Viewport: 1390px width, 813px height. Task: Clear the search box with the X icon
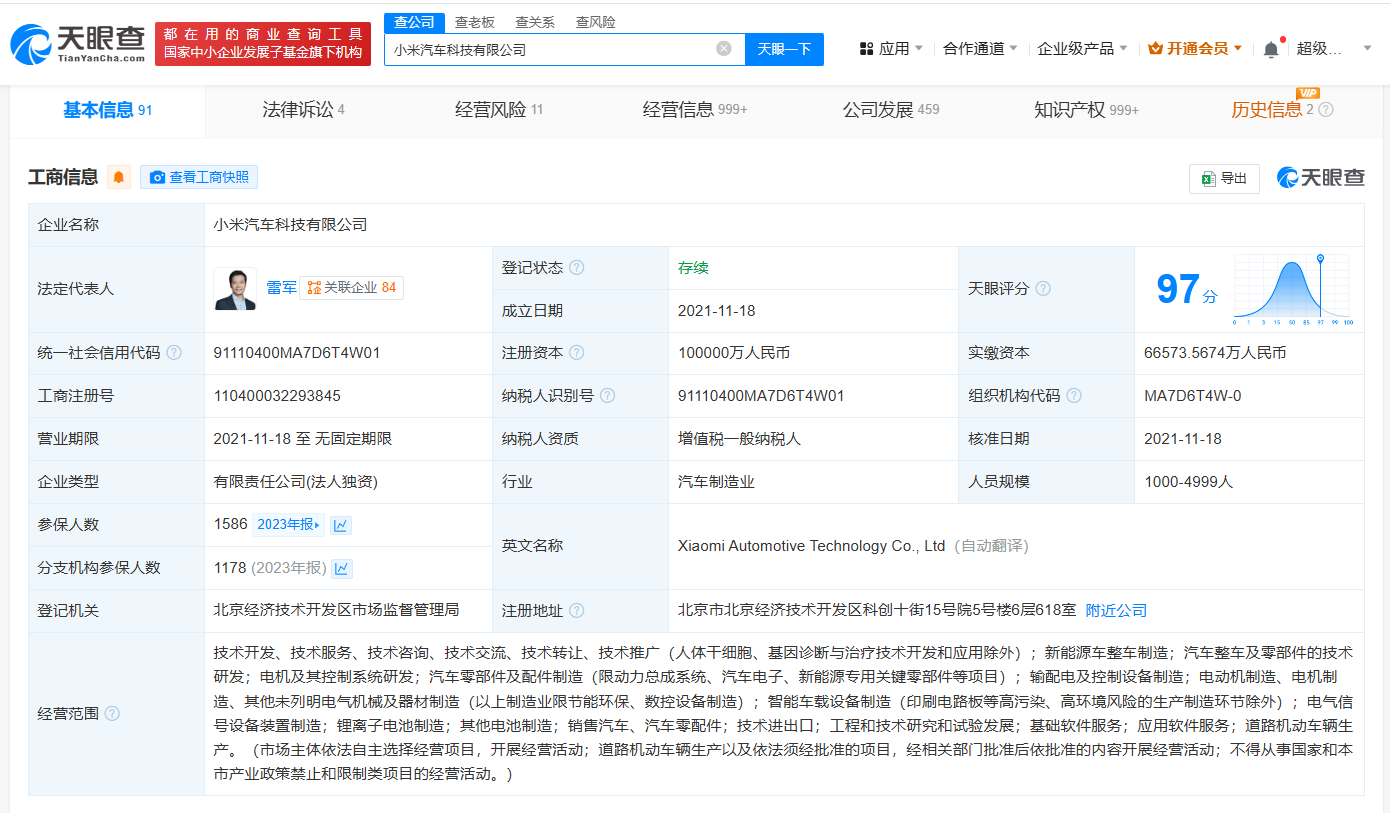point(724,48)
